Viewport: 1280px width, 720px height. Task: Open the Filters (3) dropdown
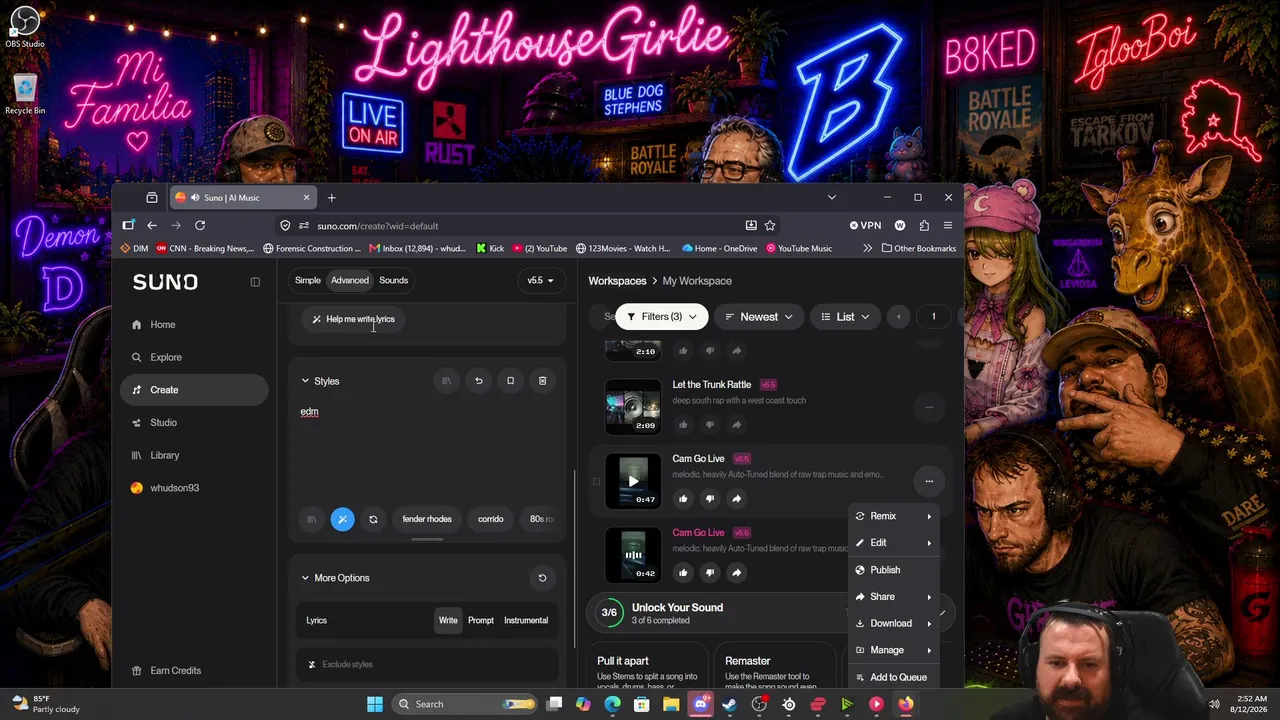(x=661, y=317)
